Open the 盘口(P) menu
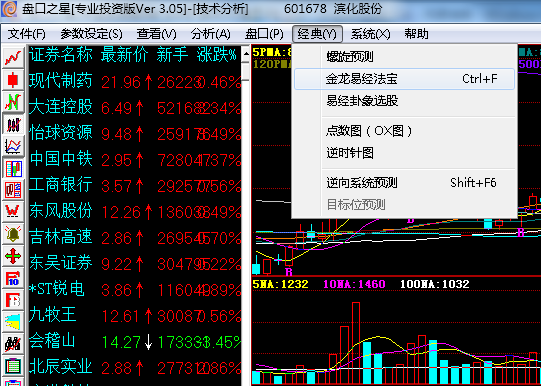 click(264, 34)
